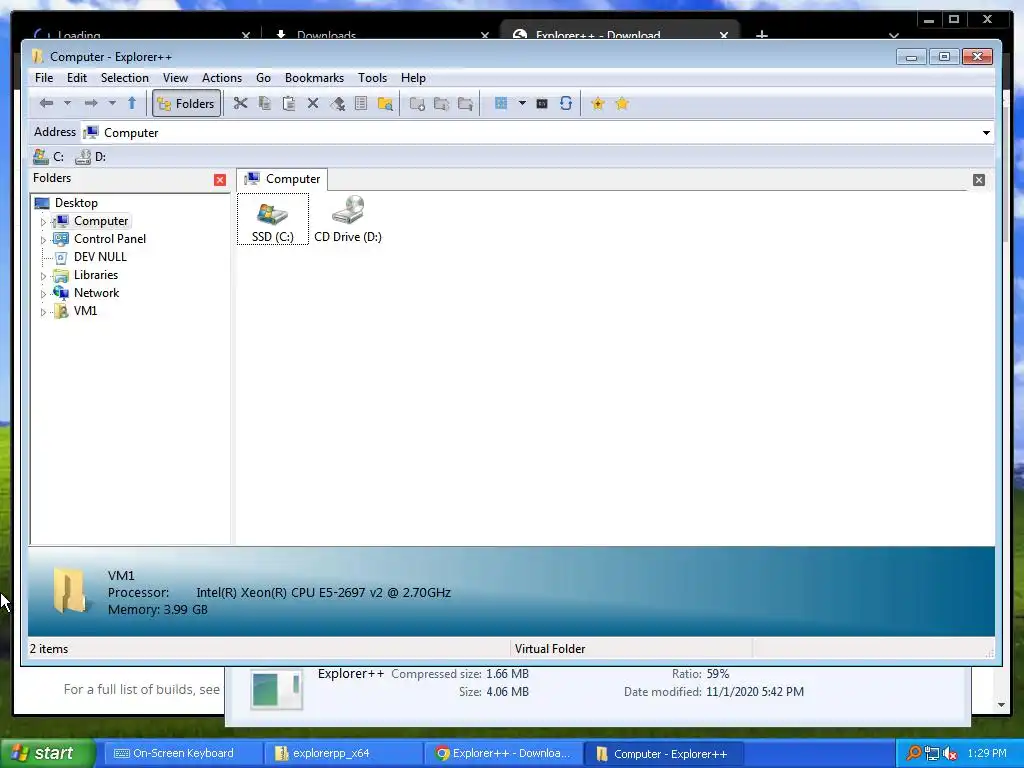The width and height of the screenshot is (1024, 768).
Task: Click the Views toolbar icon
Action: pyautogui.click(x=501, y=103)
